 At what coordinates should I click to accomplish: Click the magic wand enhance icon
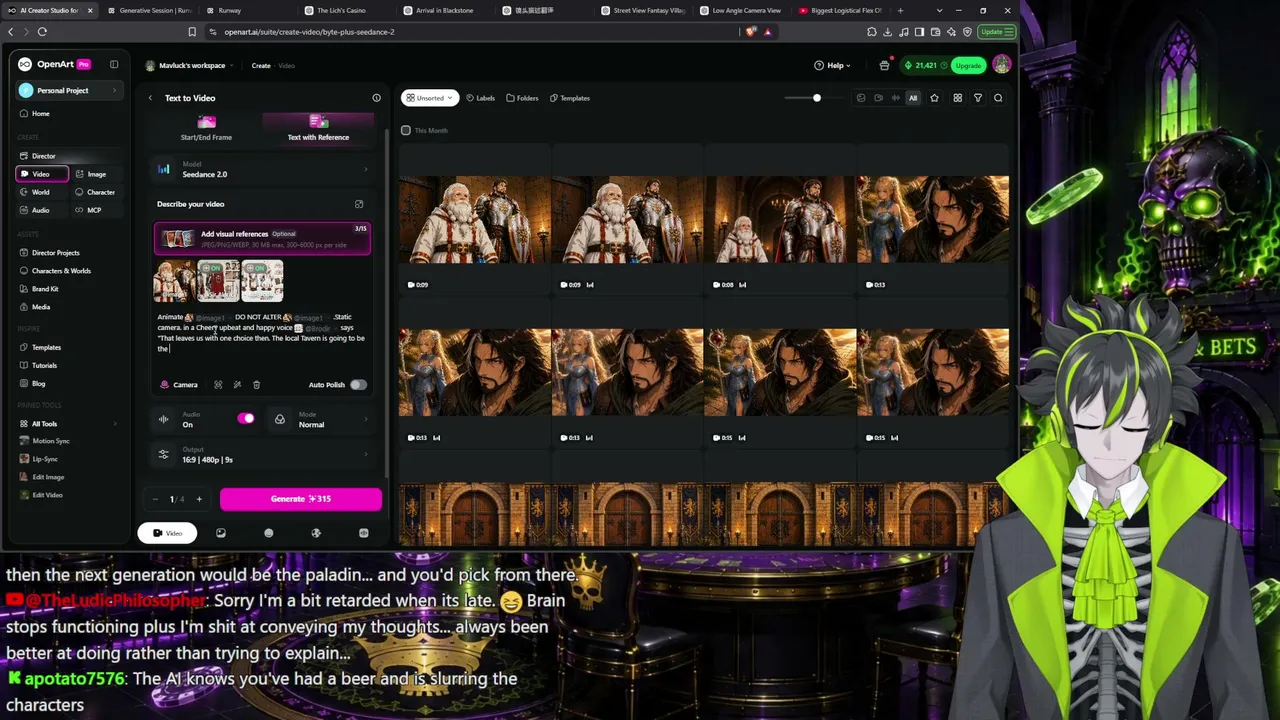pyautogui.click(x=237, y=385)
